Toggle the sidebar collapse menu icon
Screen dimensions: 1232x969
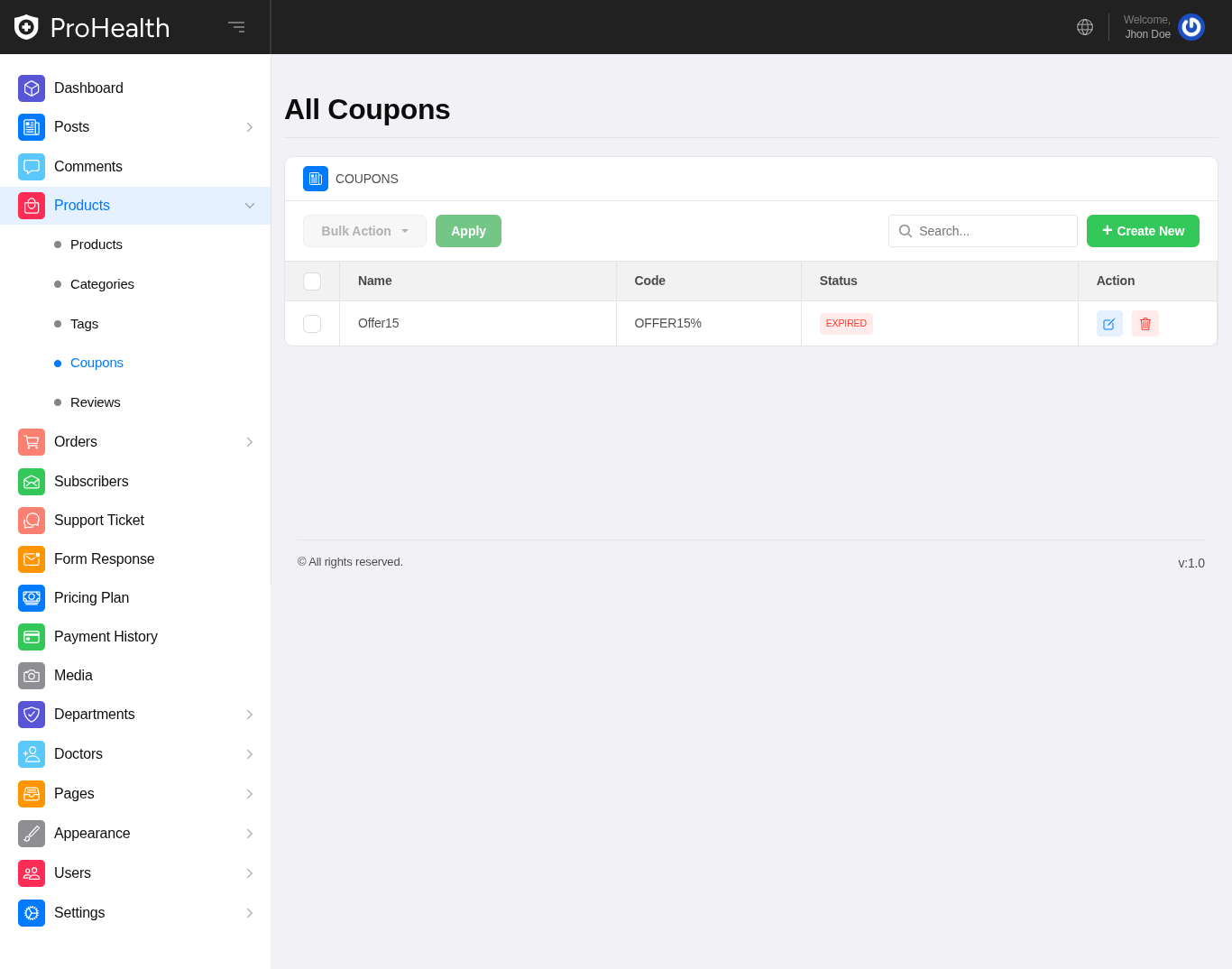(x=236, y=27)
